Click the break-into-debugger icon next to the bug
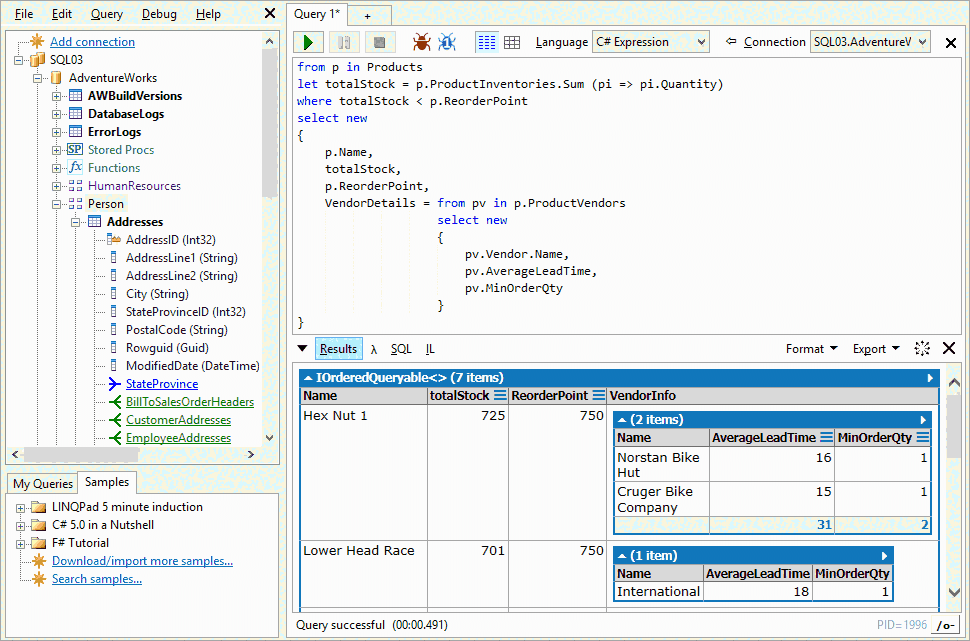 (446, 42)
